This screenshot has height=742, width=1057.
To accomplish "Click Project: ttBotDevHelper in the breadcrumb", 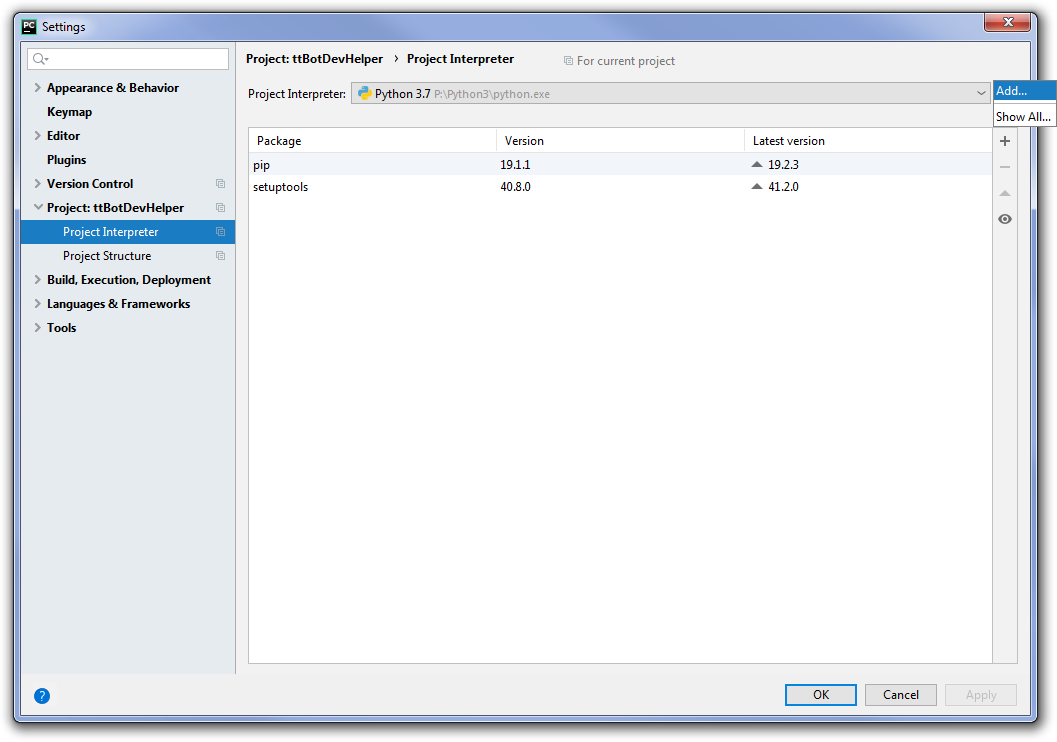I will click(x=314, y=59).
